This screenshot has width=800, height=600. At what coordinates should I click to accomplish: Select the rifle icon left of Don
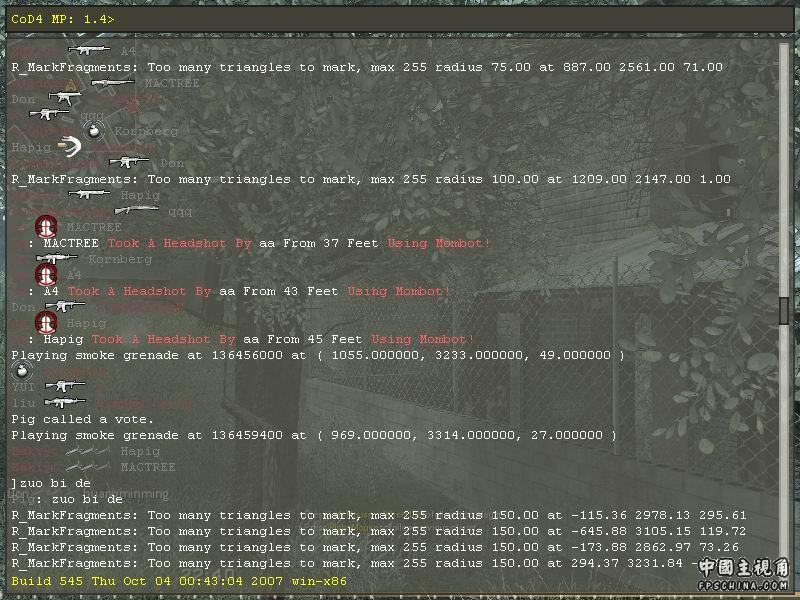[129, 162]
